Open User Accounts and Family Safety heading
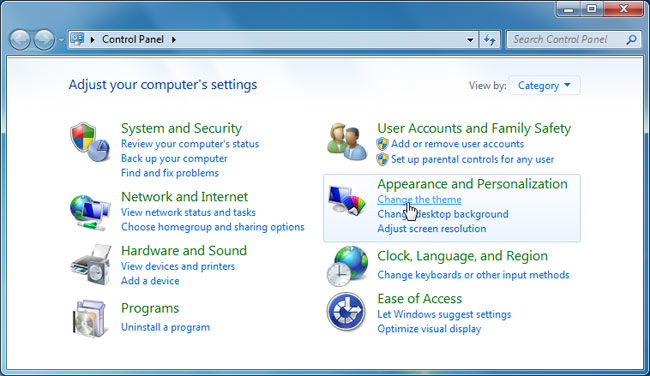This screenshot has width=650, height=376. [474, 129]
